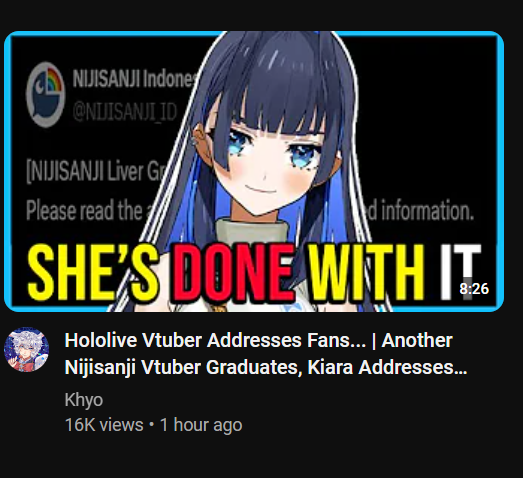
Task: Click the NIJISANJI rainbow logo in thumbnail
Action: click(x=45, y=94)
